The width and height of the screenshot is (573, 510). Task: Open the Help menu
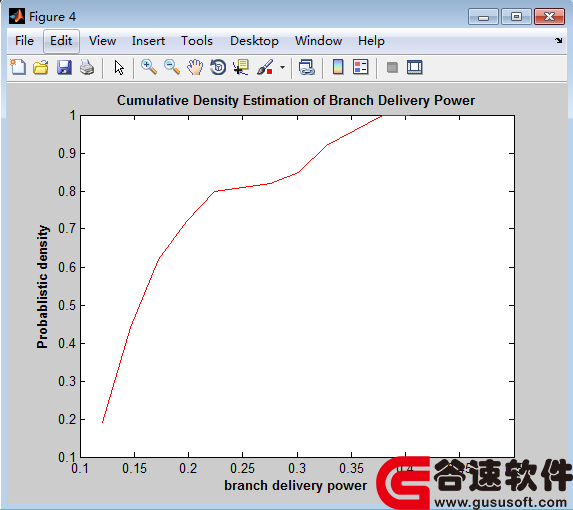click(371, 41)
